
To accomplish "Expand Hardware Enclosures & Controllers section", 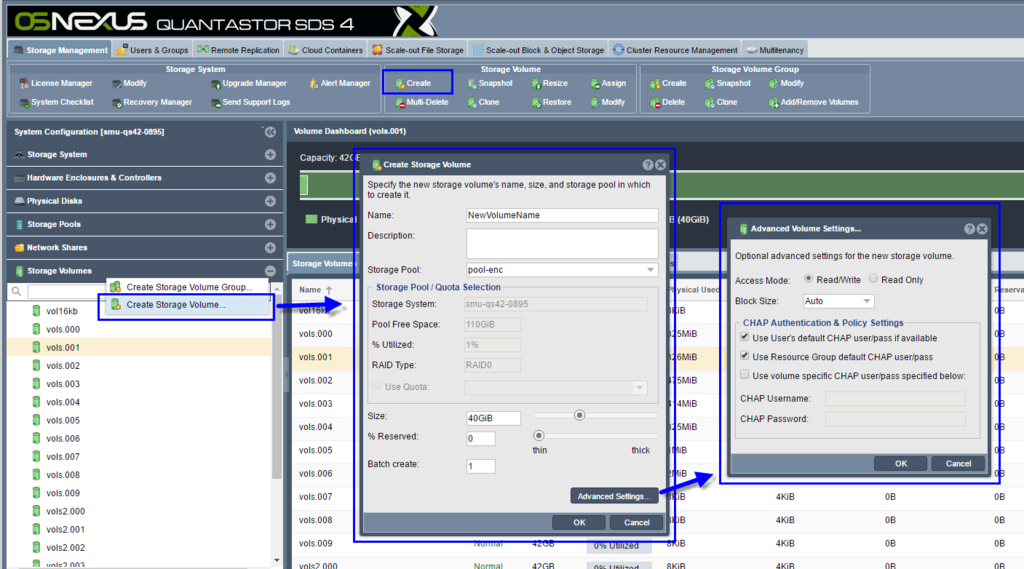I will (270, 178).
